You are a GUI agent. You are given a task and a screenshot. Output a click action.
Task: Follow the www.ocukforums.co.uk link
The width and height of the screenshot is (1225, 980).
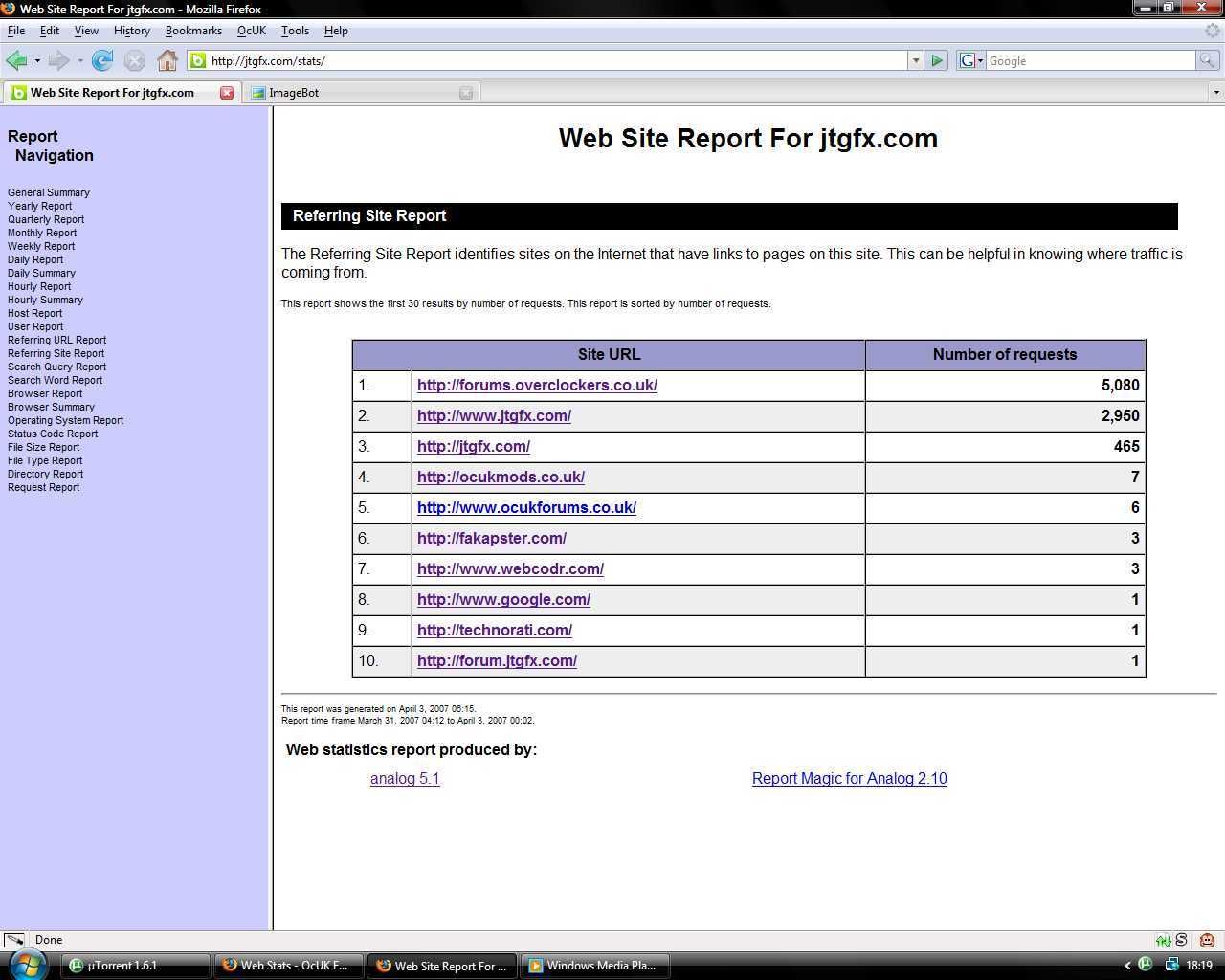[x=526, y=507]
